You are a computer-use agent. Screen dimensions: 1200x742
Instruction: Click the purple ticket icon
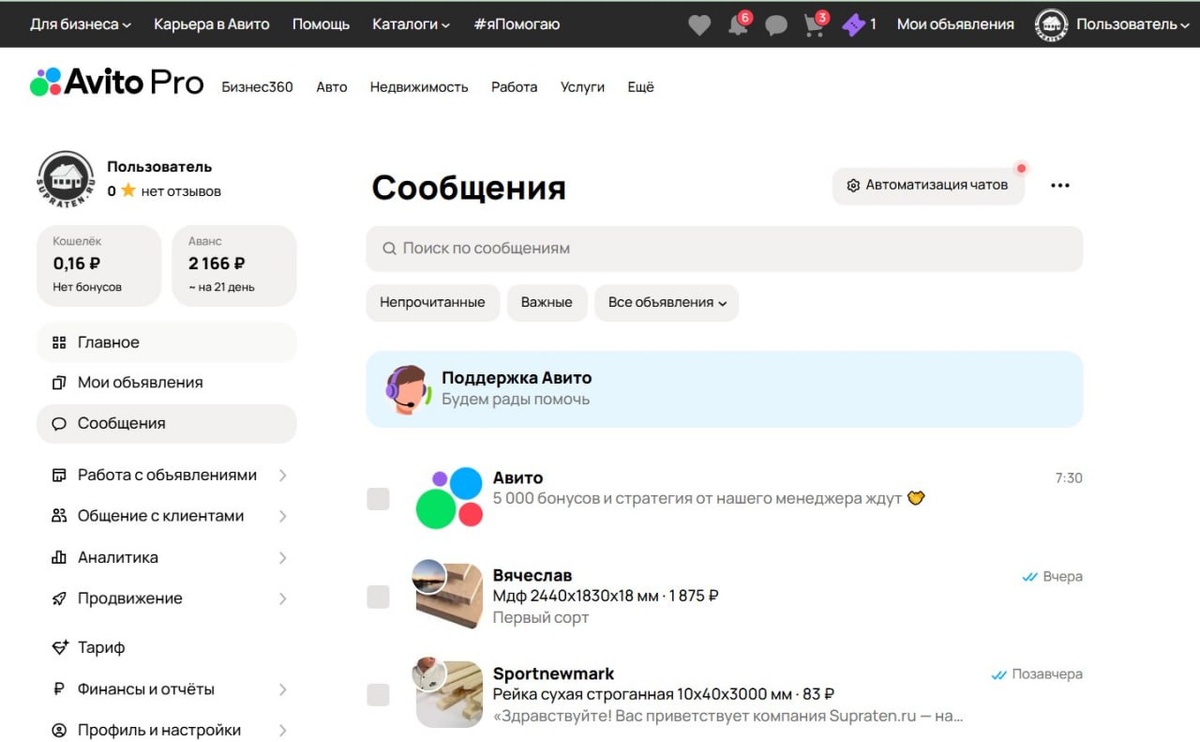click(x=853, y=25)
